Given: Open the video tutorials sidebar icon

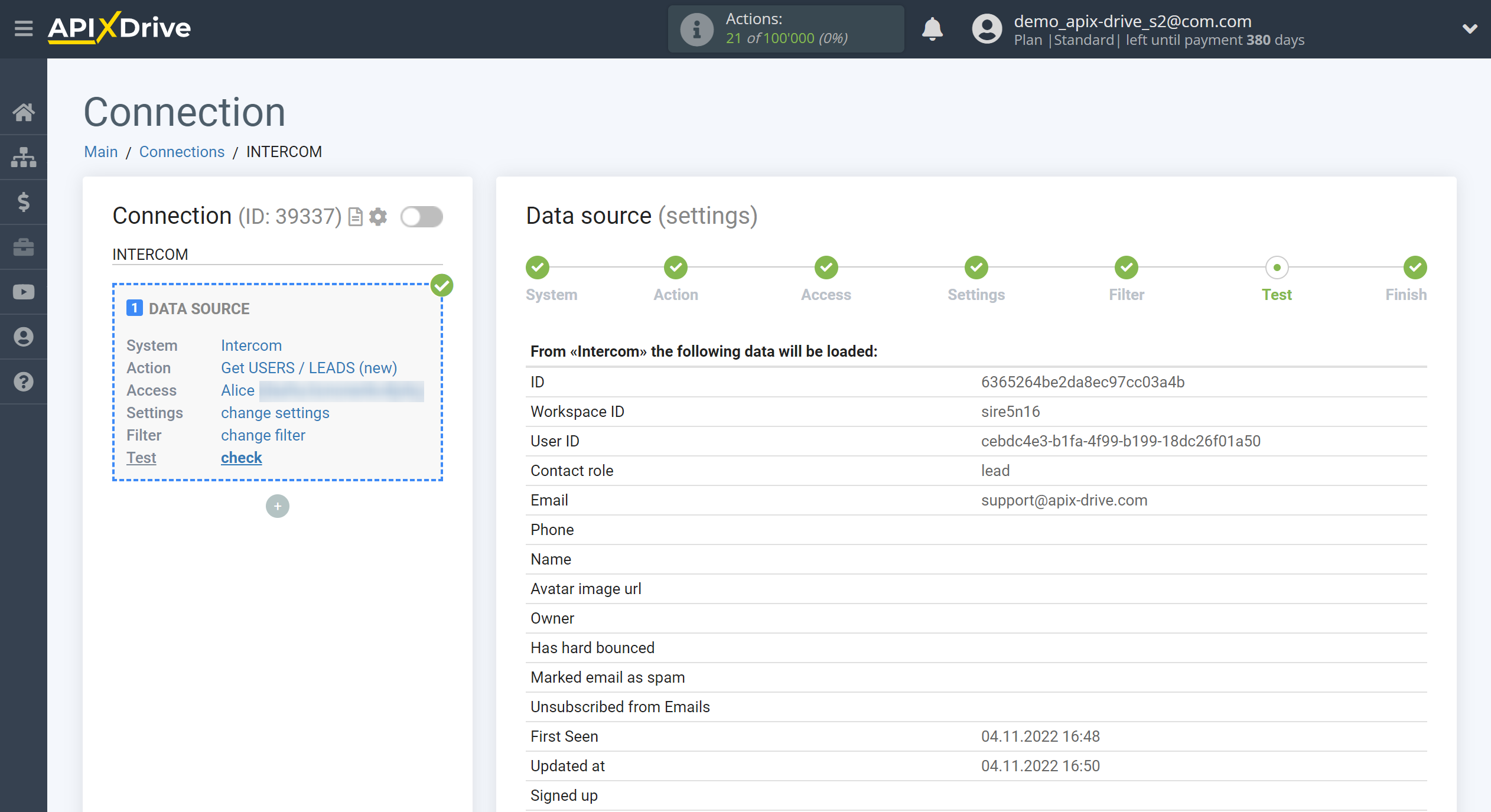Looking at the screenshot, I should (24, 292).
